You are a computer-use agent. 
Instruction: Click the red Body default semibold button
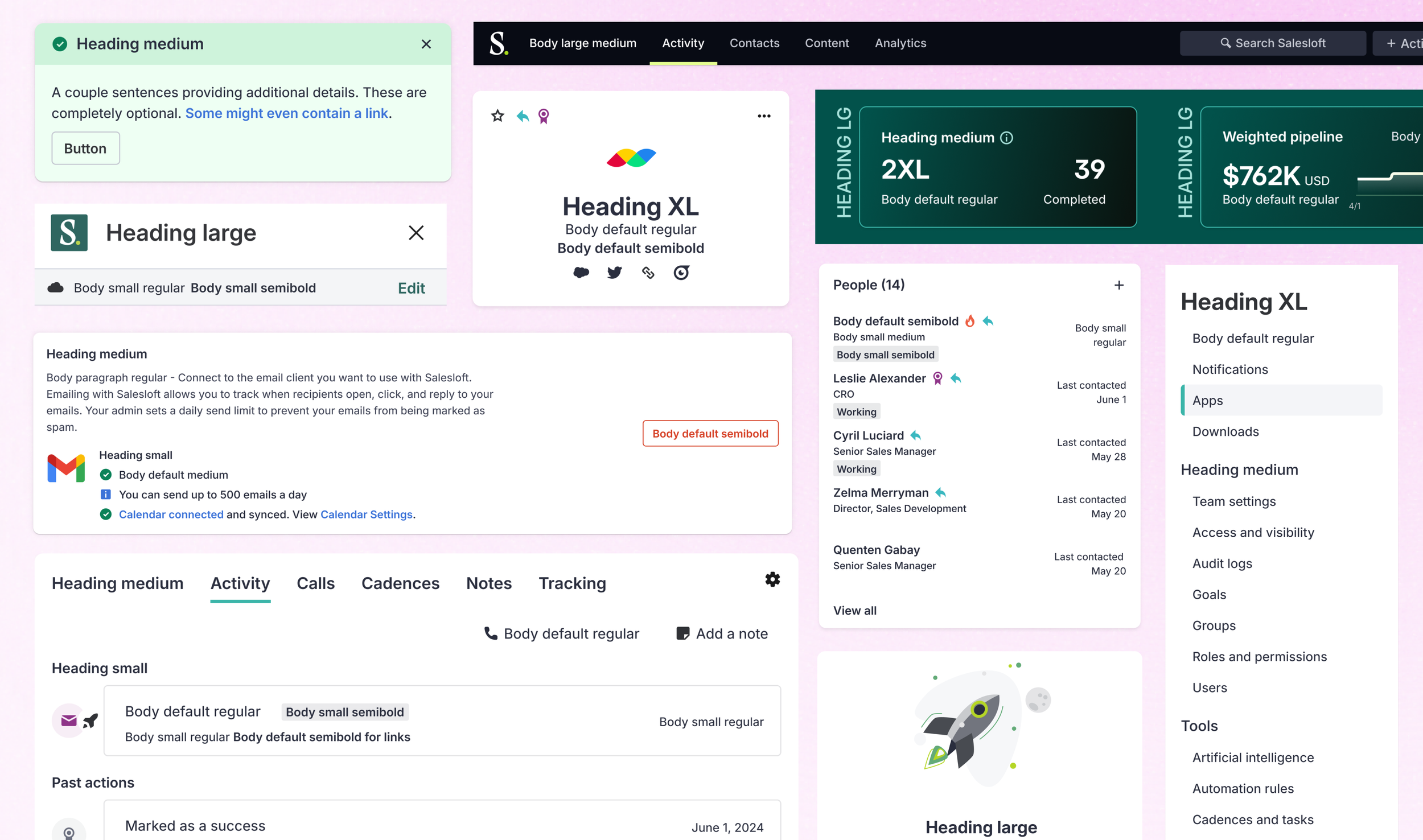[710, 434]
